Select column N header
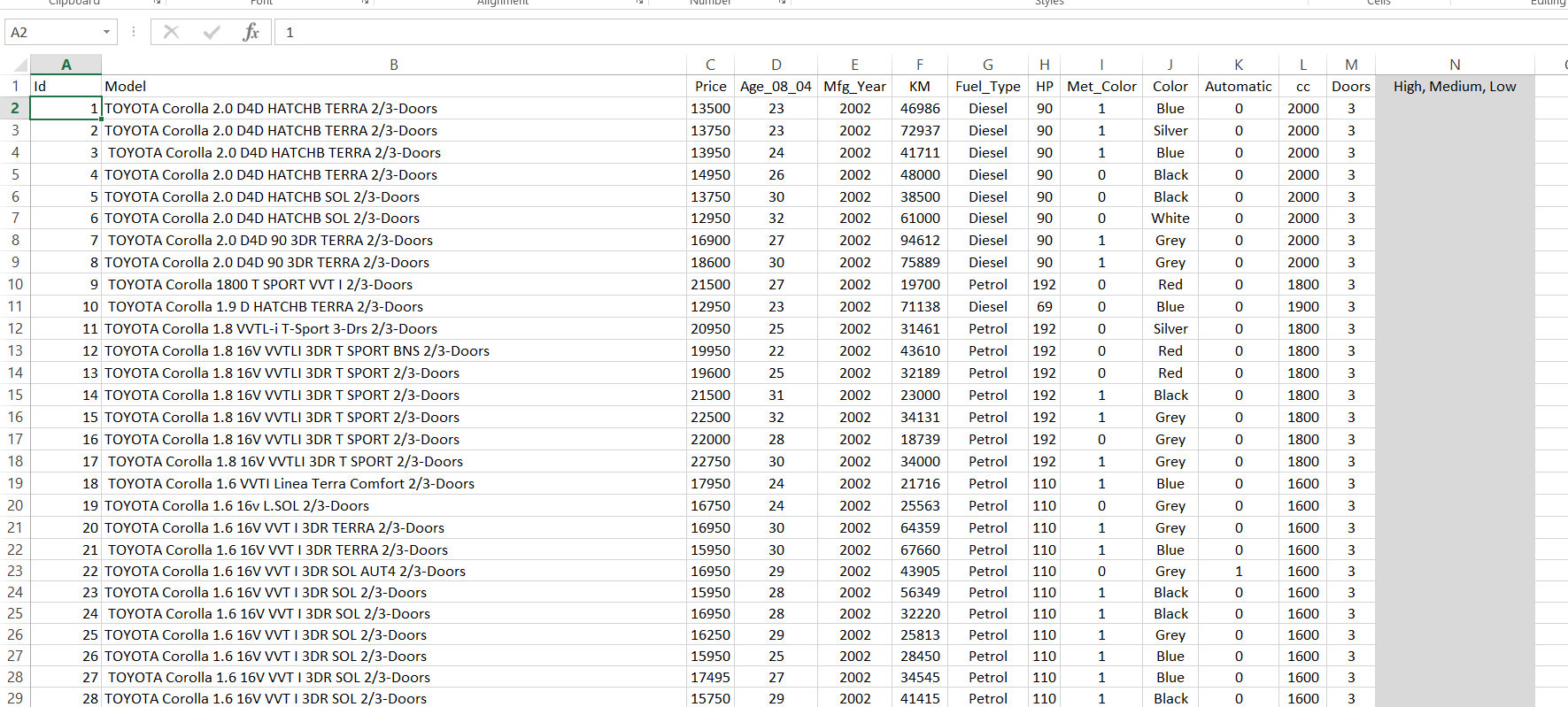 (1455, 65)
